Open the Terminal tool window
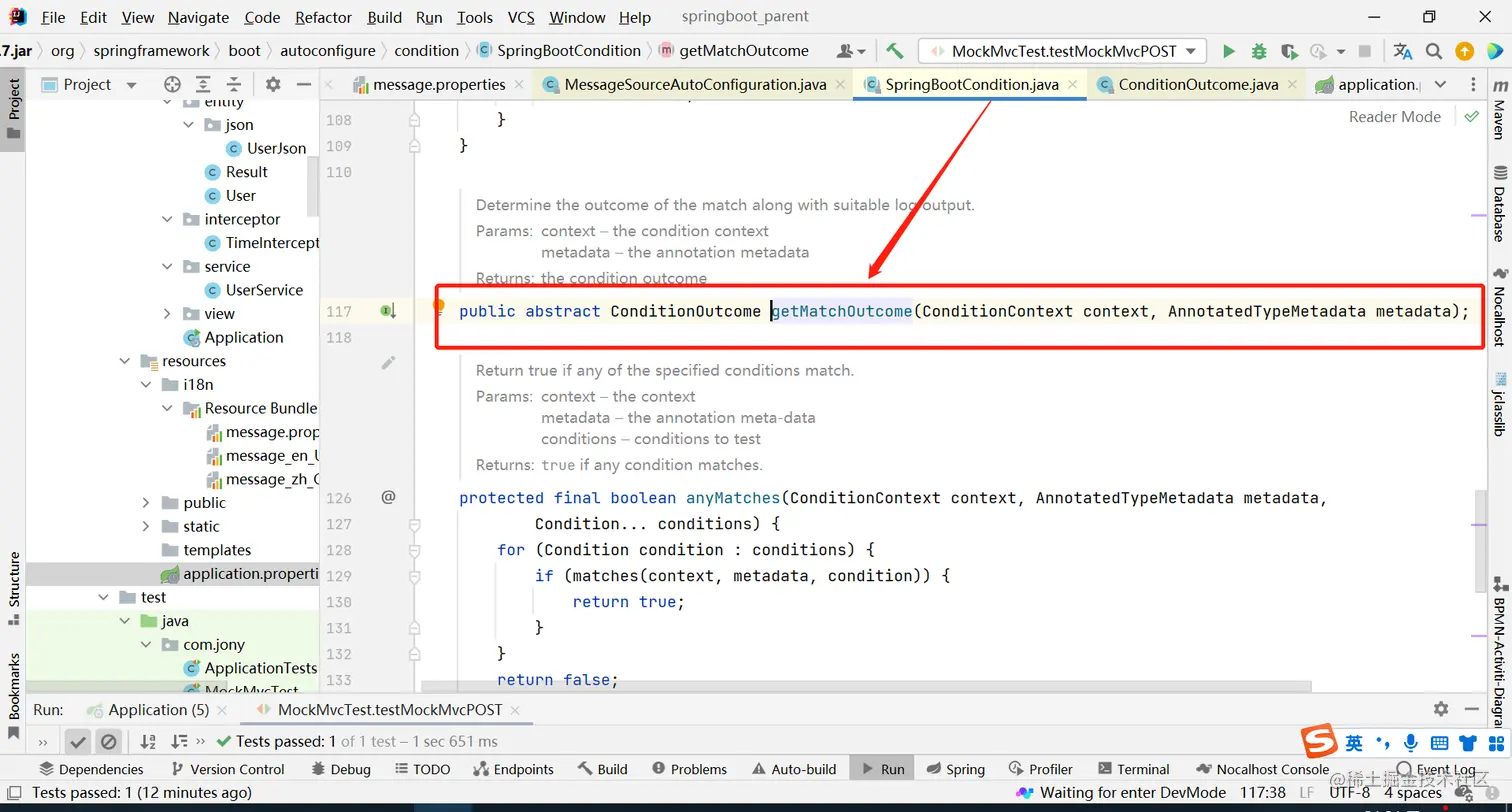Screen dimensions: 1512x812 pyautogui.click(x=1133, y=769)
